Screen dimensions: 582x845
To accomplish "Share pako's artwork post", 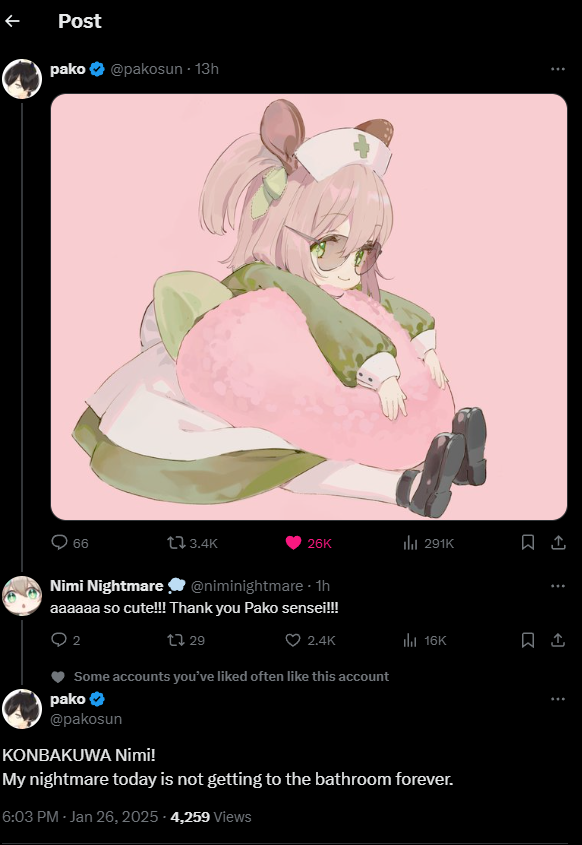I will [558, 543].
